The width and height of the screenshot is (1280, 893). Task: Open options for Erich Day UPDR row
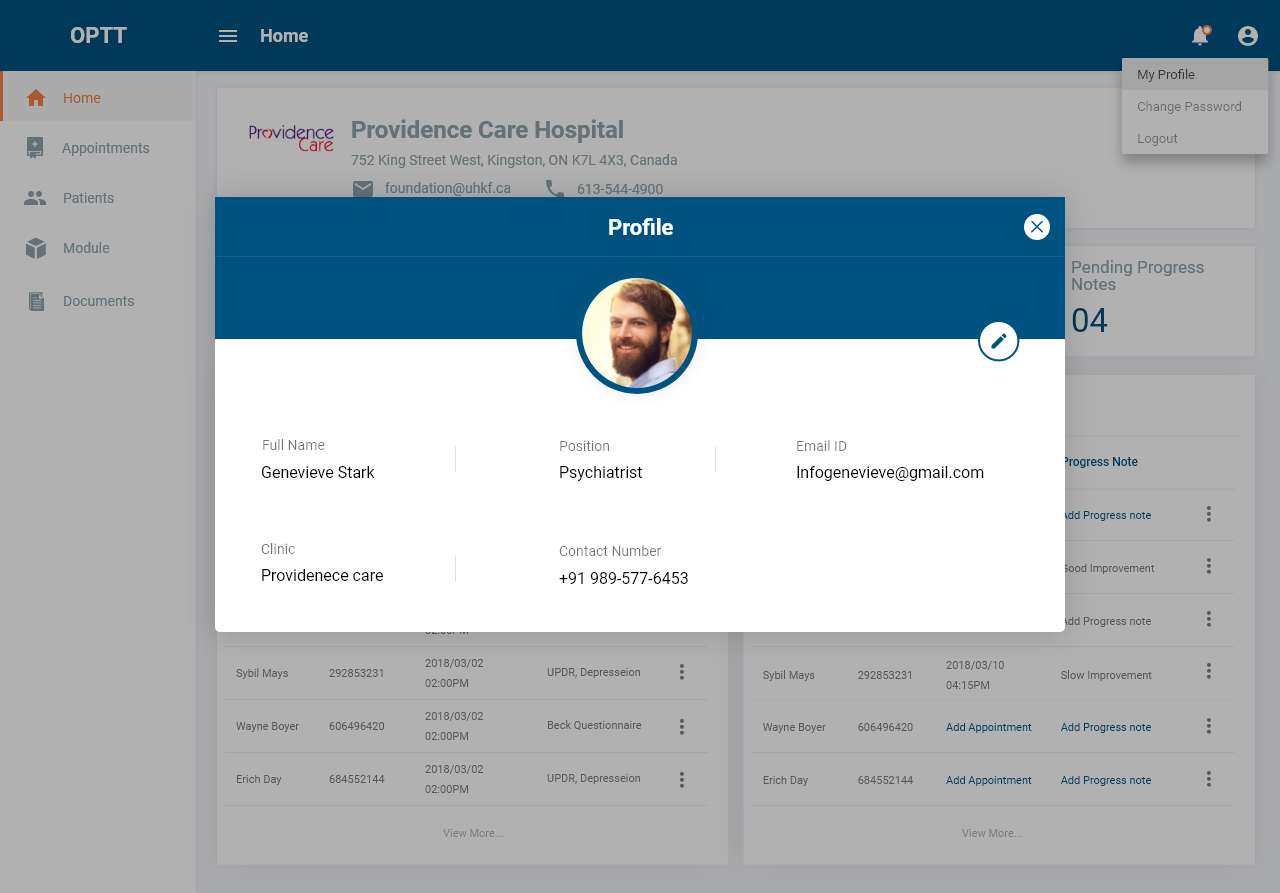[x=682, y=779]
